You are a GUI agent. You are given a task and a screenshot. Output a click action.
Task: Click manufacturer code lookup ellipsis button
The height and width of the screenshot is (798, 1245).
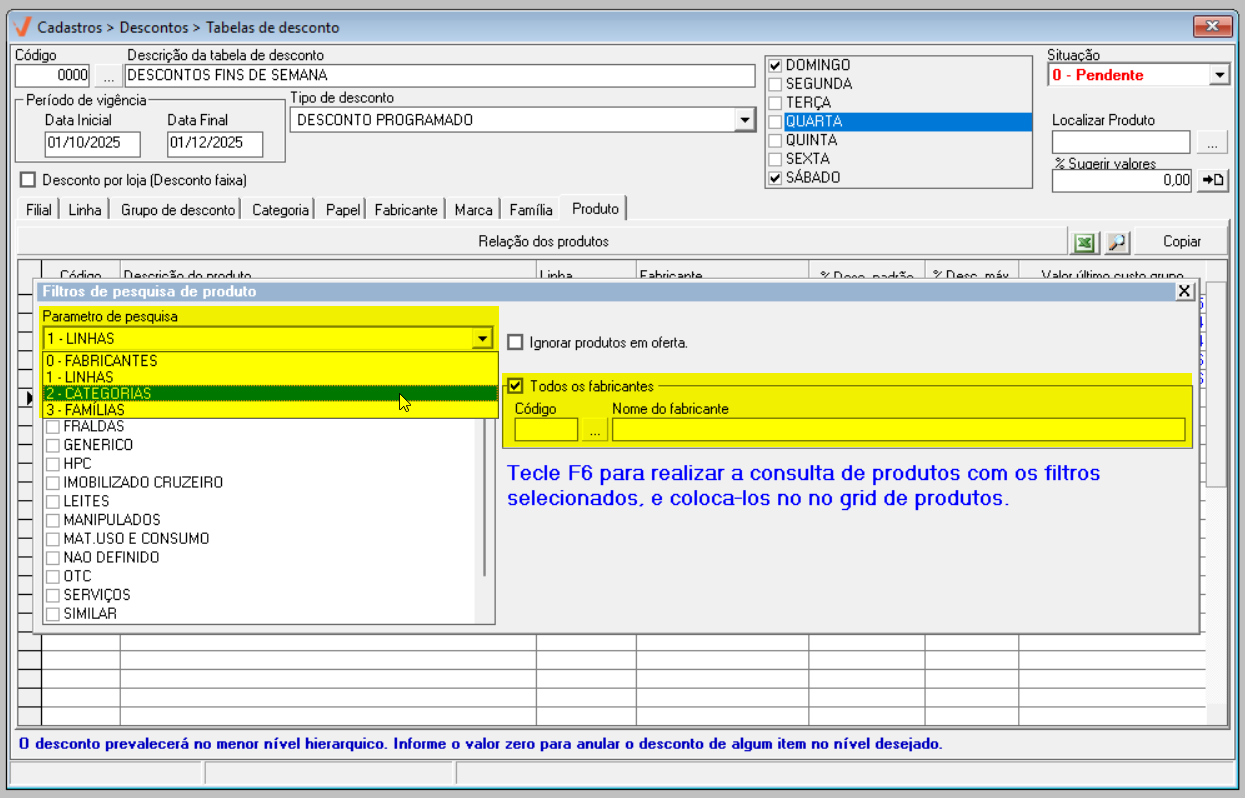(x=594, y=430)
